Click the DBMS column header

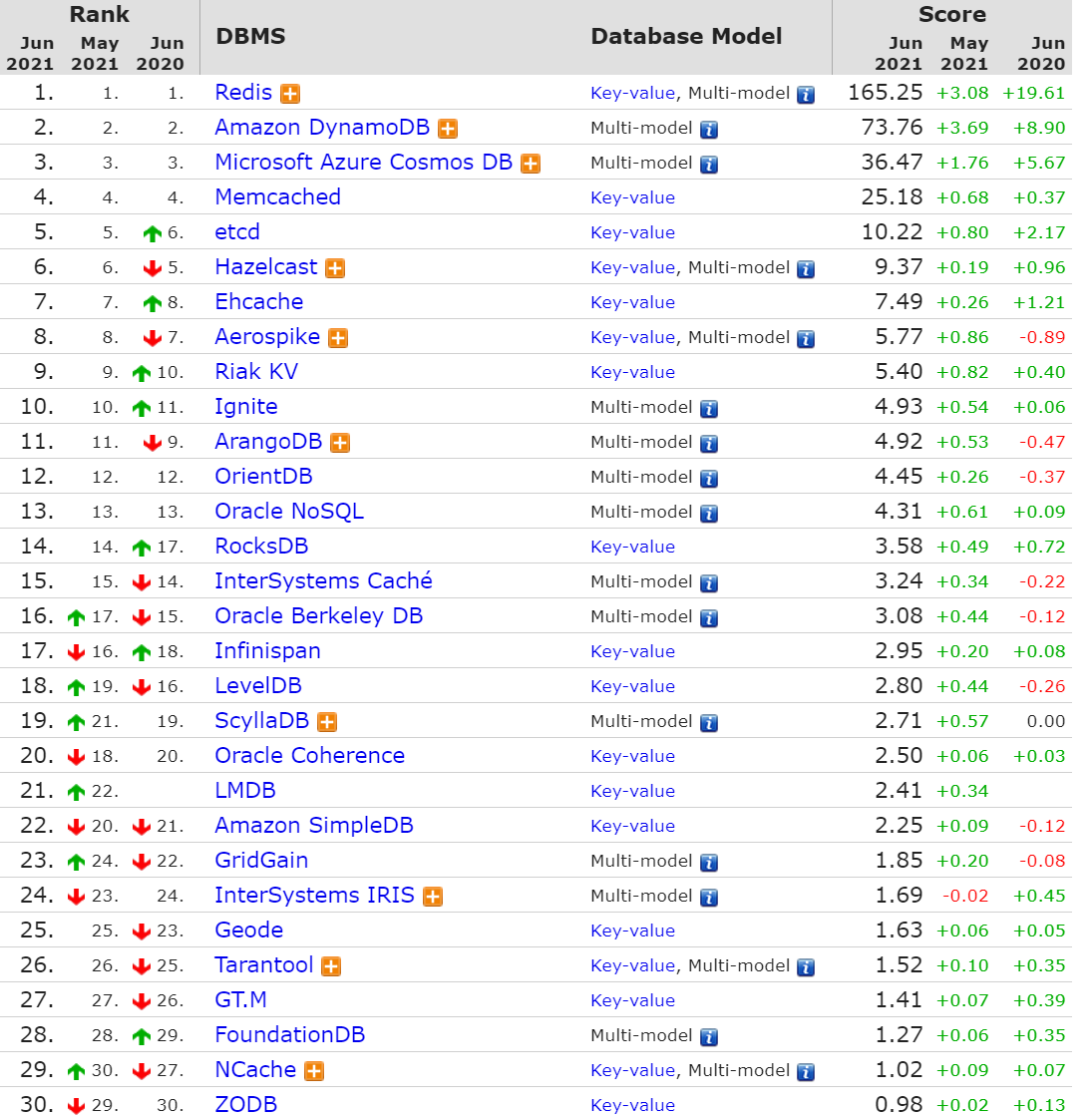coord(251,36)
